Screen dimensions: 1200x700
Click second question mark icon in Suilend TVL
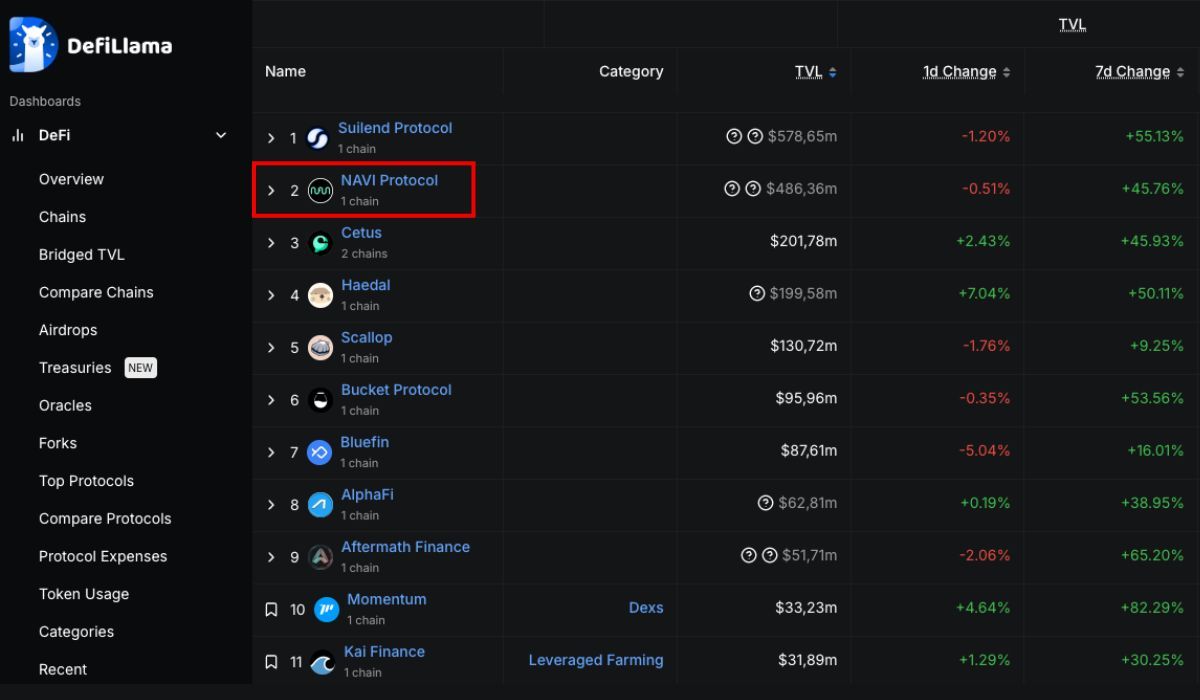(755, 136)
